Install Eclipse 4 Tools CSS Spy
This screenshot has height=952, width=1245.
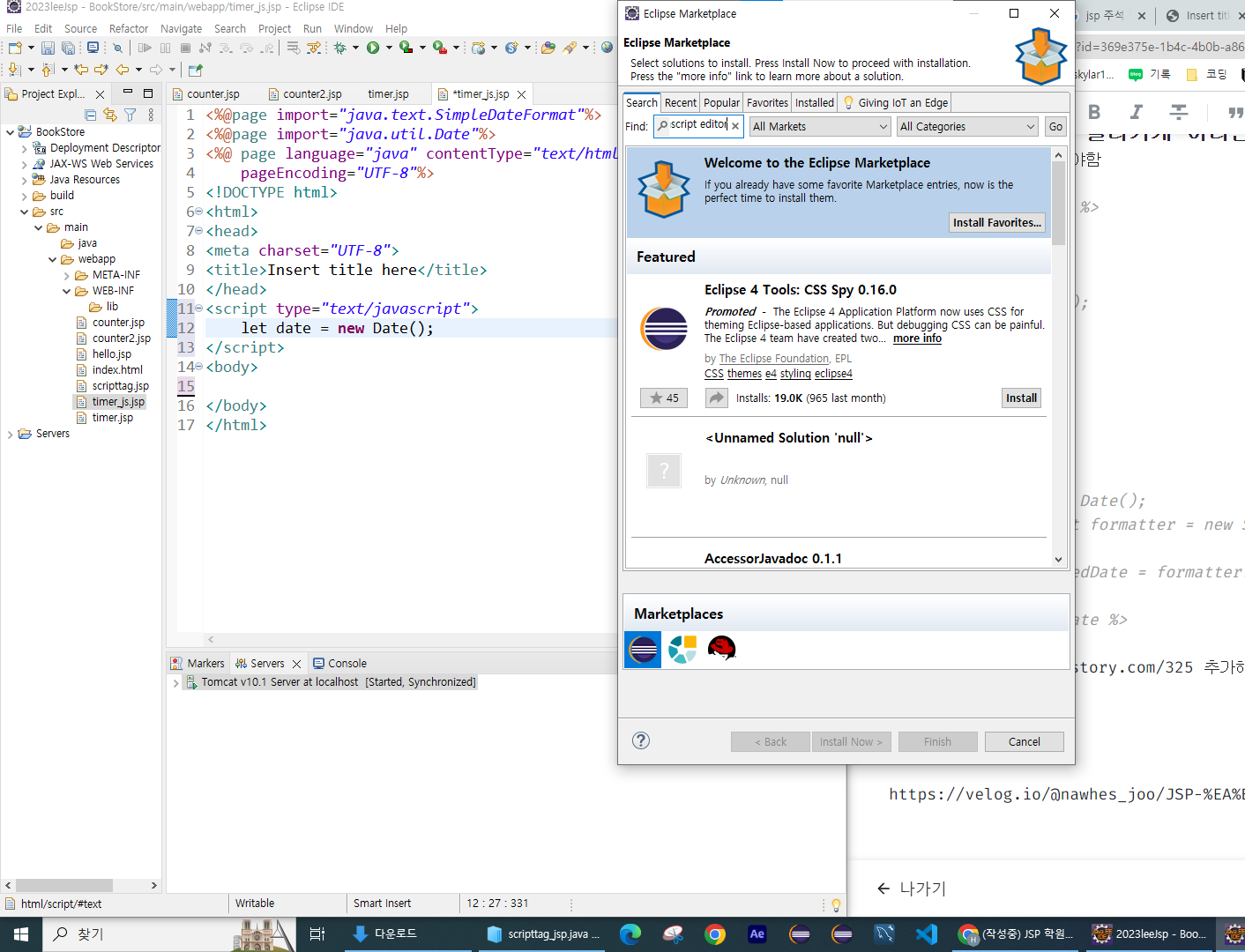pos(1021,398)
